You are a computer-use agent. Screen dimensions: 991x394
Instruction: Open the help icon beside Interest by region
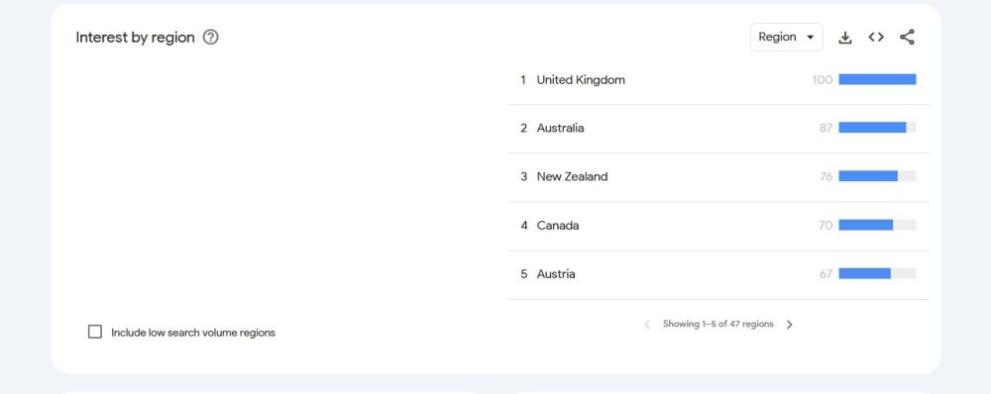click(x=210, y=37)
